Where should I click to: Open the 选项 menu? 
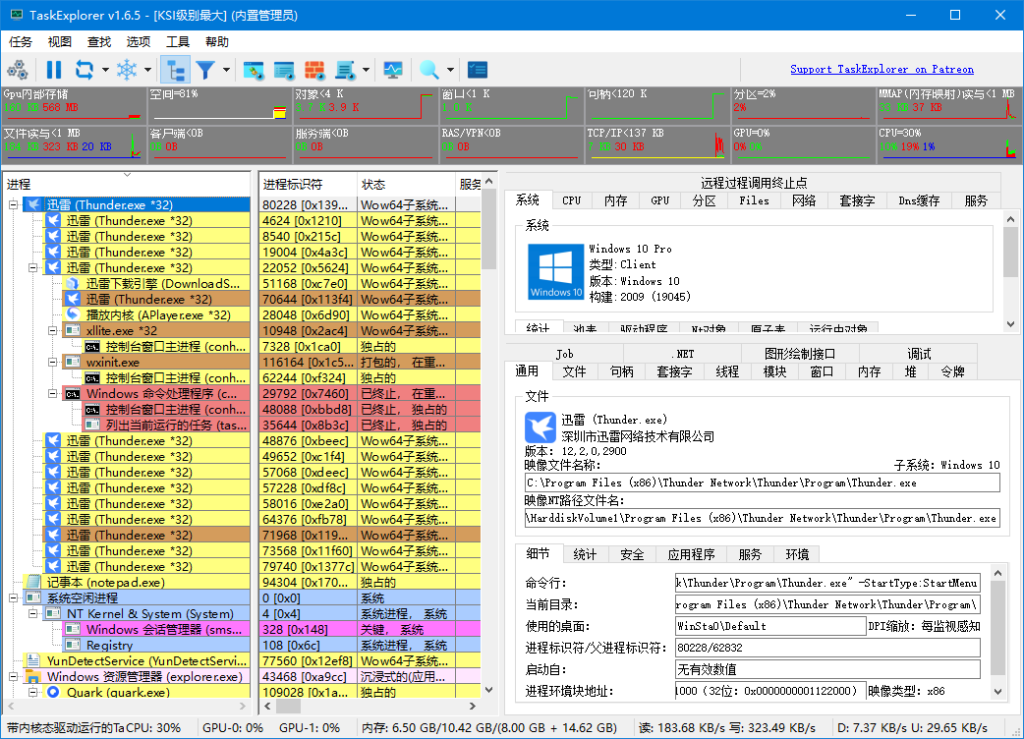coord(138,42)
